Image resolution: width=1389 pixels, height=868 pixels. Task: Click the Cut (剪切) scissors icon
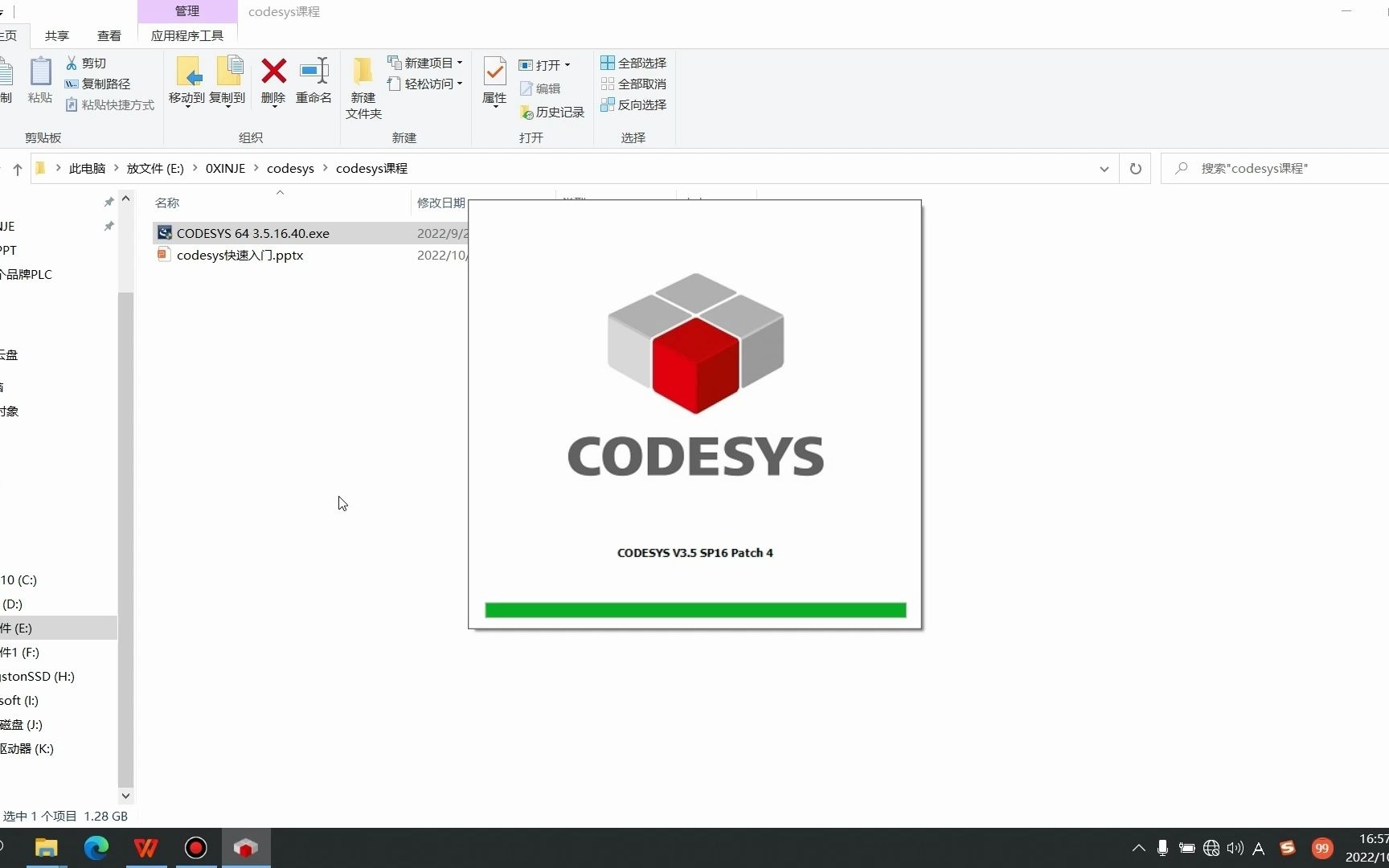(72, 63)
